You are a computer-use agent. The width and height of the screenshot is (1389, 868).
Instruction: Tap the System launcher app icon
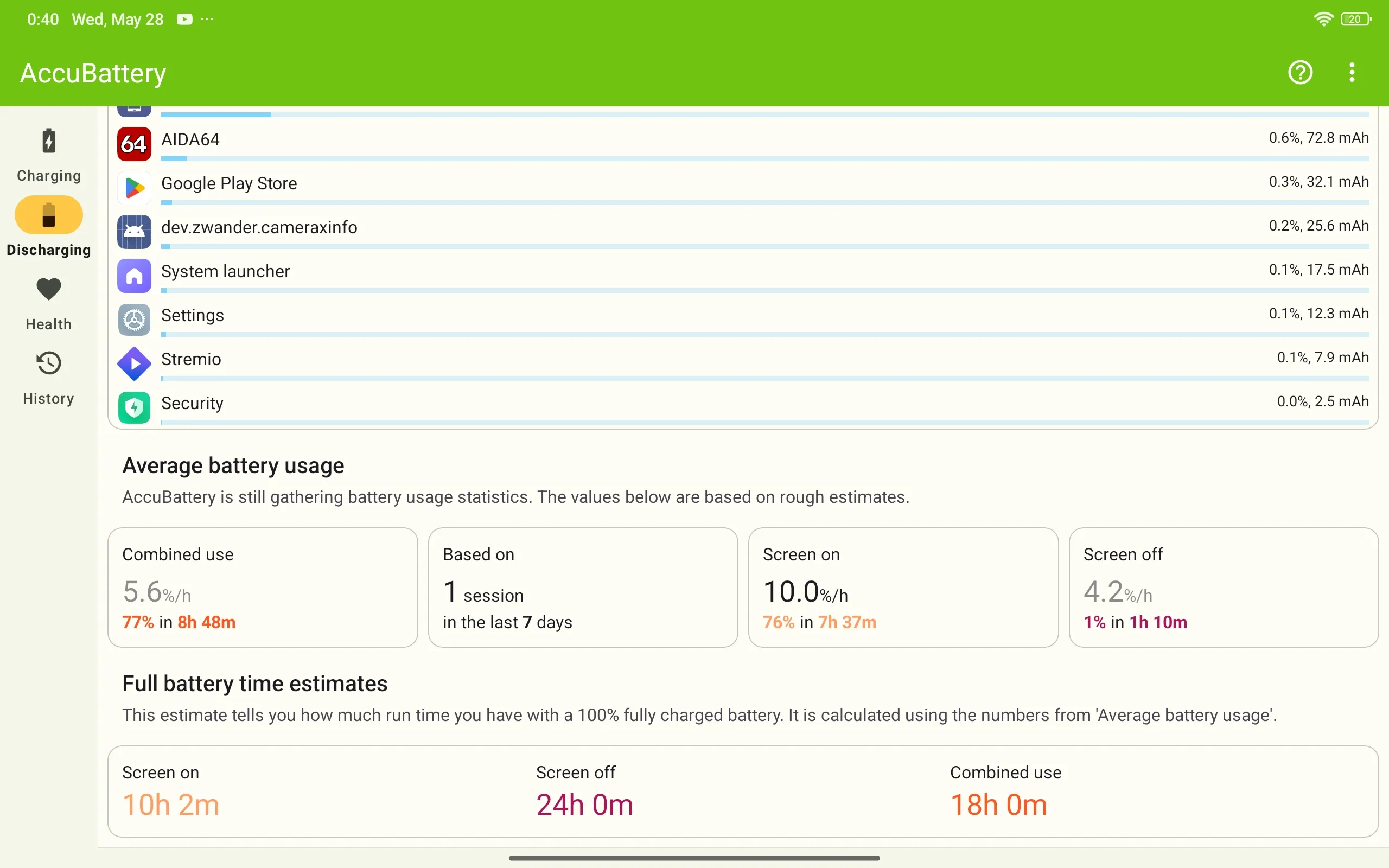[133, 276]
